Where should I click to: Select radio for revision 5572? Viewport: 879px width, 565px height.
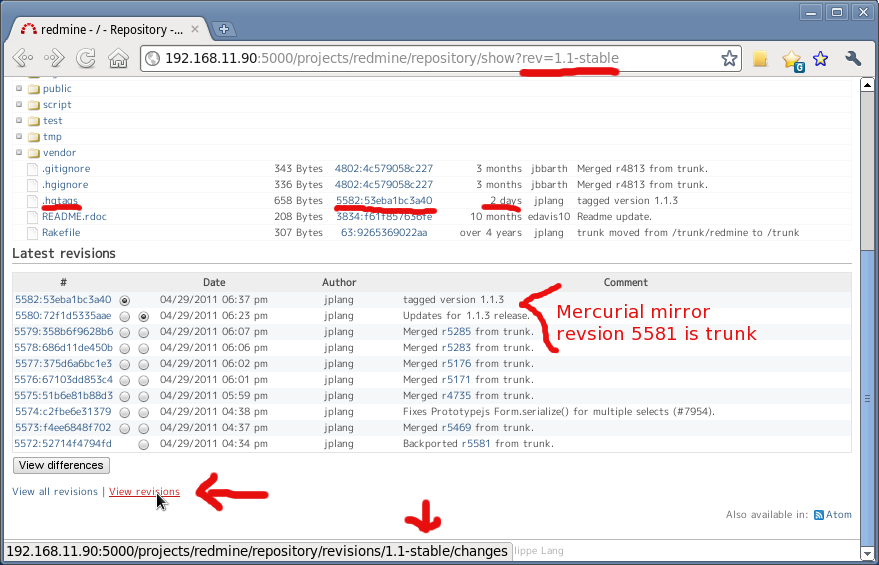click(x=144, y=444)
